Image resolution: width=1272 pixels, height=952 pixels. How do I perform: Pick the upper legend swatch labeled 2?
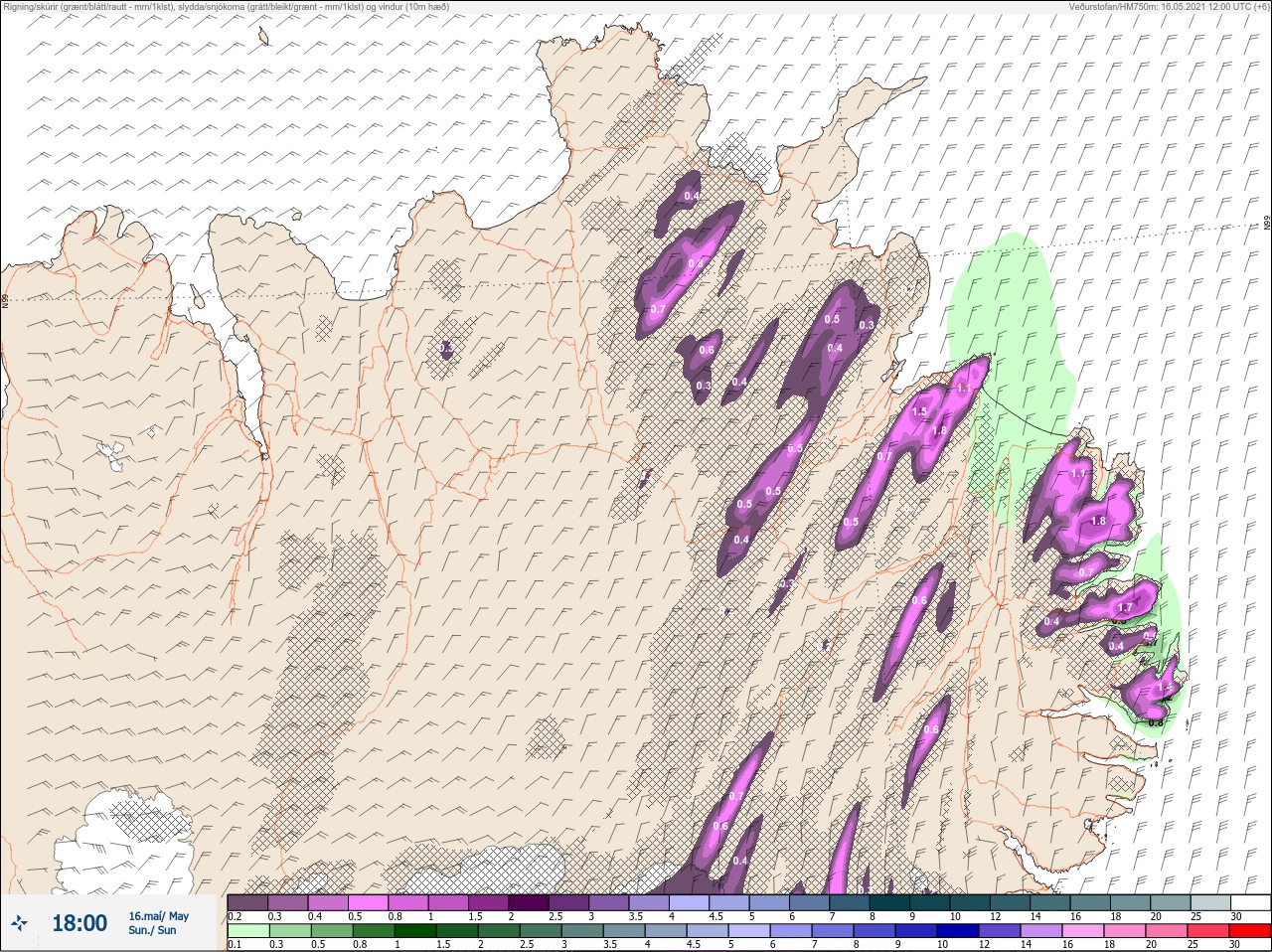529,901
